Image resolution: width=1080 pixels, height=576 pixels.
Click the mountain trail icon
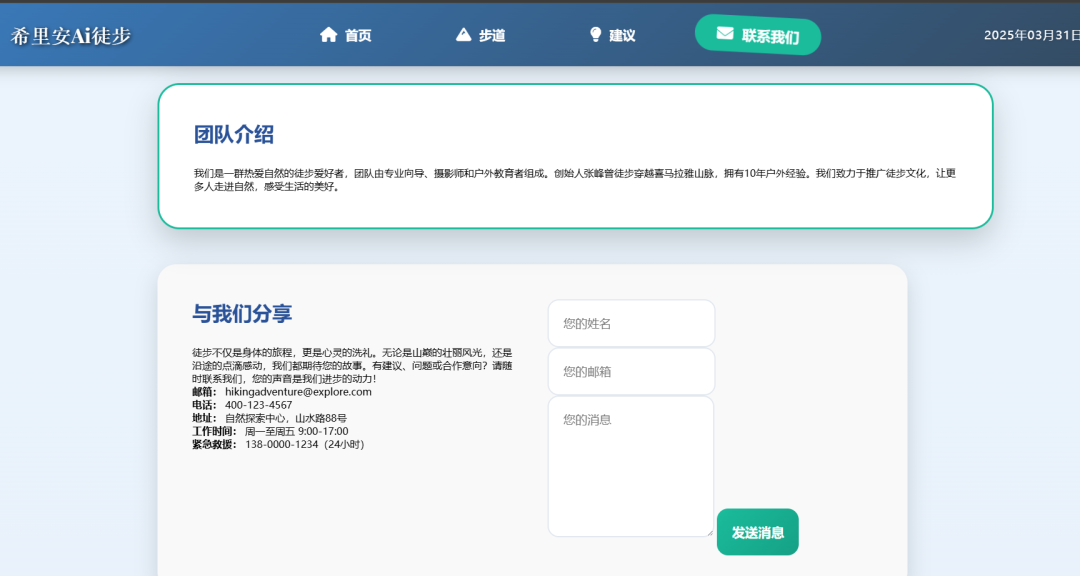tap(464, 34)
